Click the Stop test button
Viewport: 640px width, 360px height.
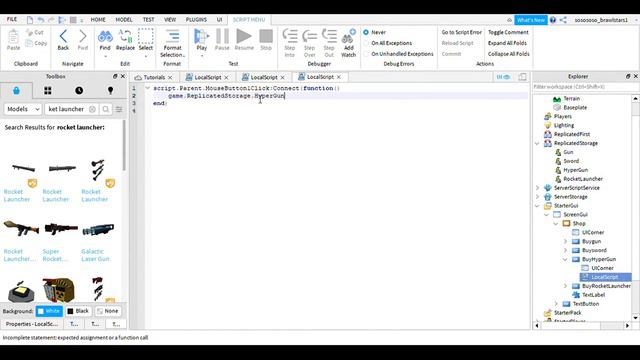(266, 36)
